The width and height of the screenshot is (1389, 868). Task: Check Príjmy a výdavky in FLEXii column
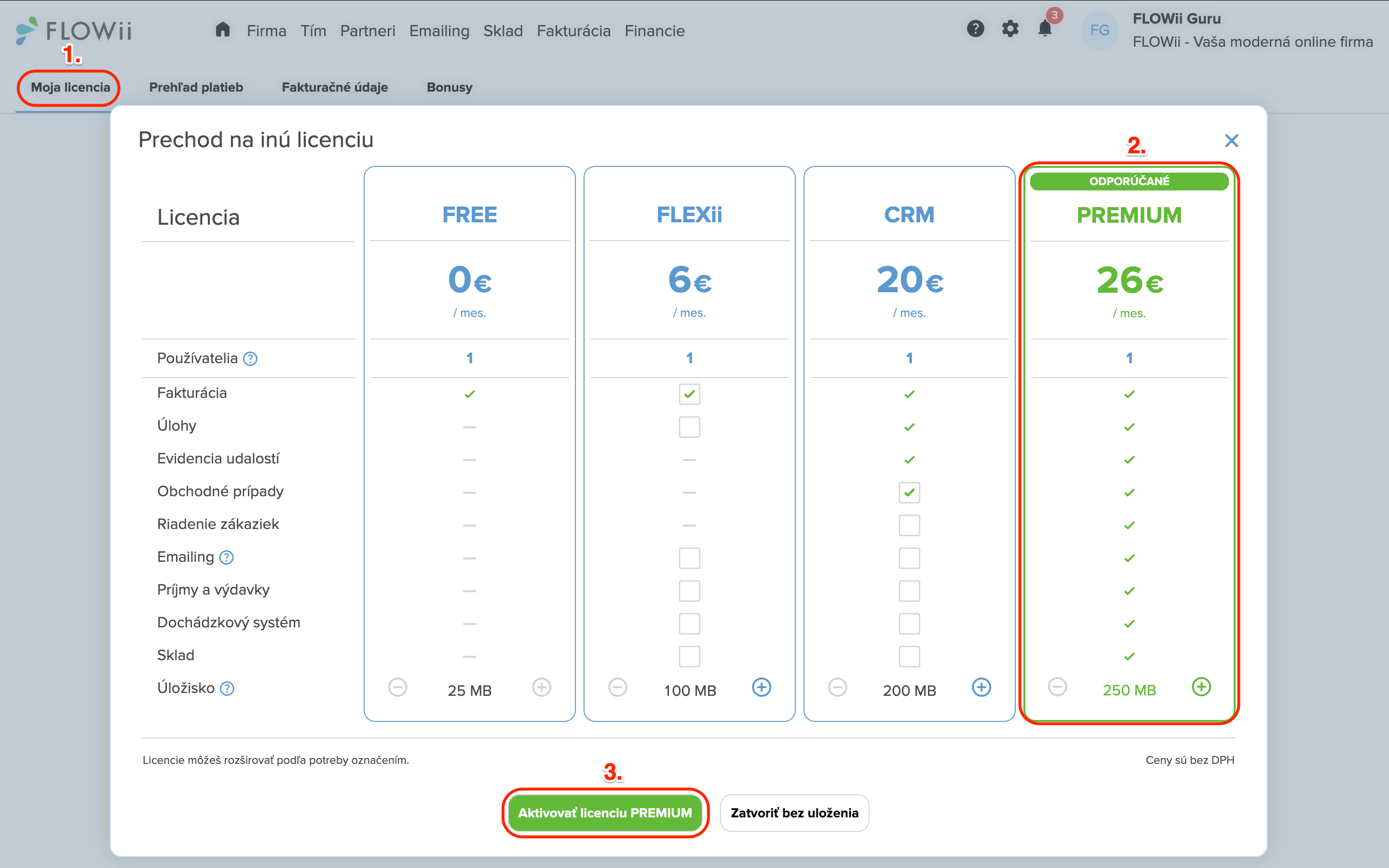click(689, 590)
